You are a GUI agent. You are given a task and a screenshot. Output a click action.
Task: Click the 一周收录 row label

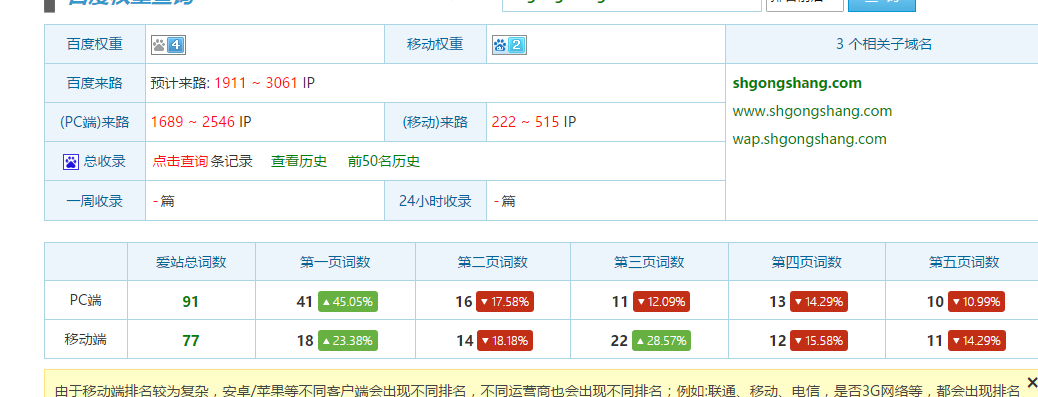(x=95, y=201)
